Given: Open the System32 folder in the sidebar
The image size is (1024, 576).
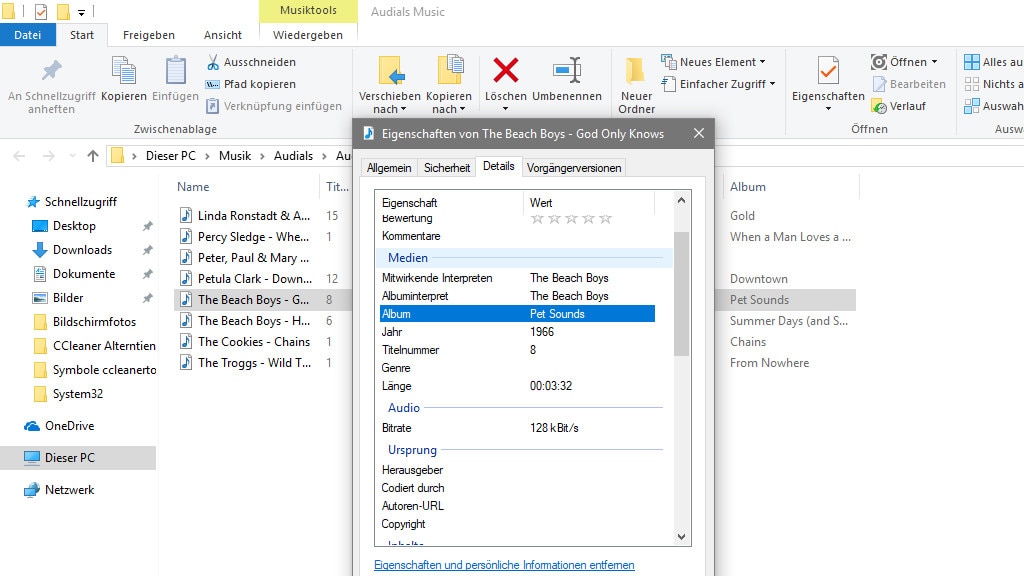Looking at the screenshot, I should [x=78, y=394].
